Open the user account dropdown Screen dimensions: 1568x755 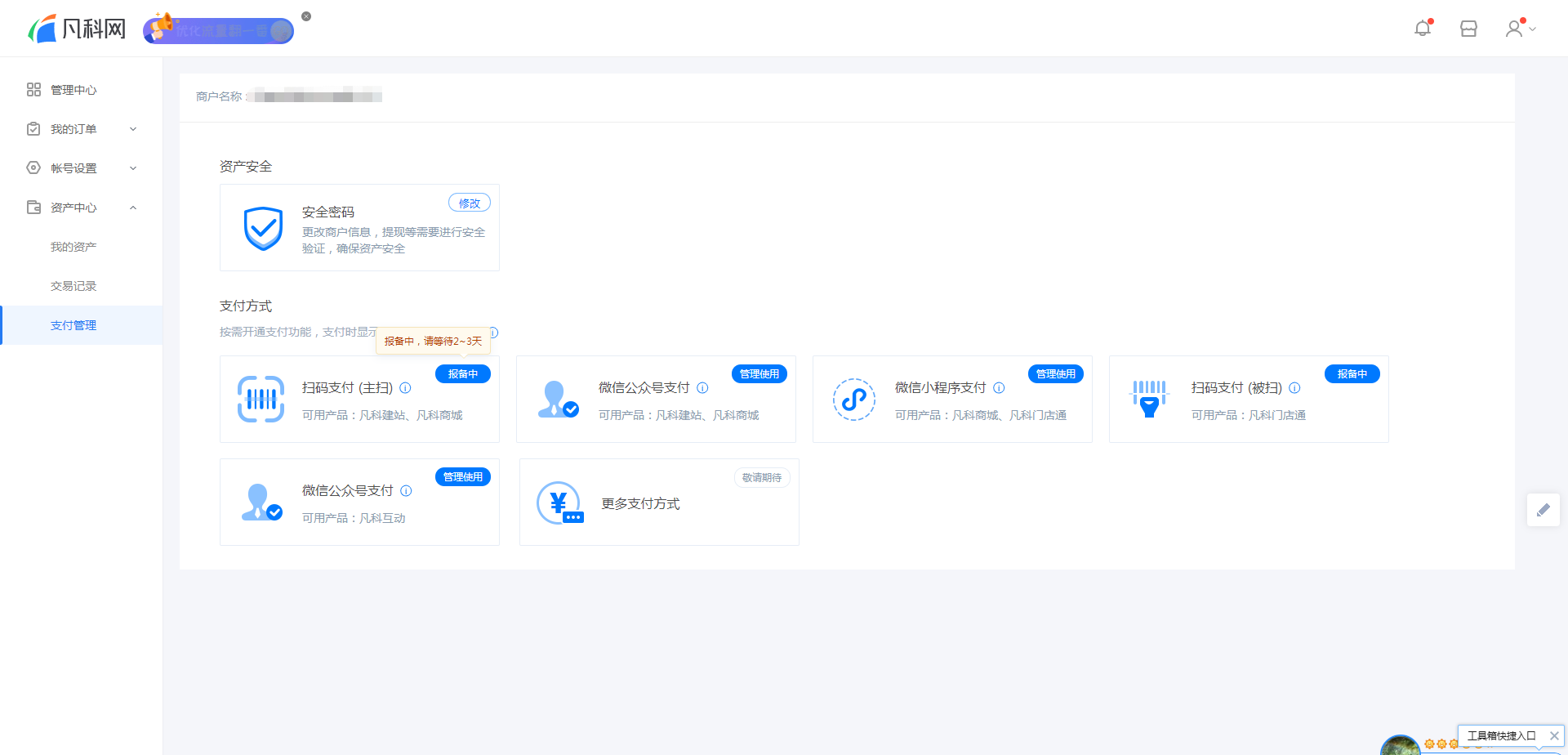point(1520,29)
